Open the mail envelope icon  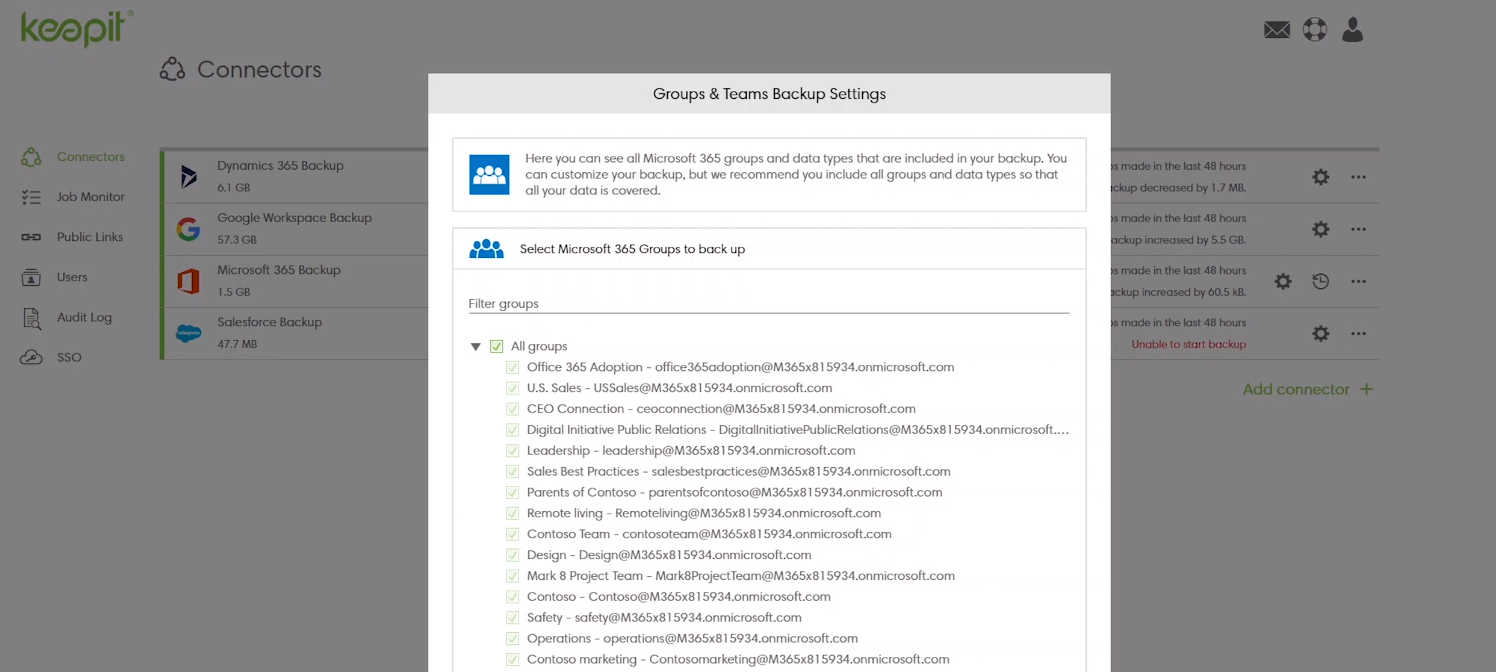[1277, 30]
